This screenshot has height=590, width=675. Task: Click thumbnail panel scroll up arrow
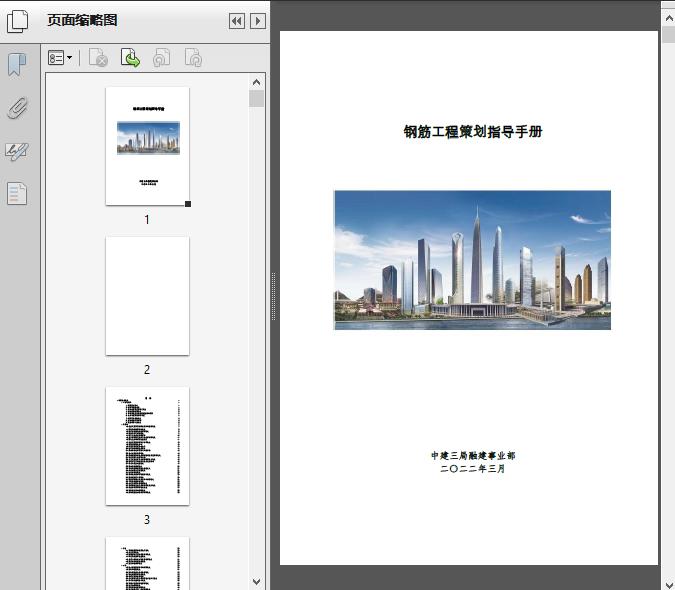click(257, 82)
